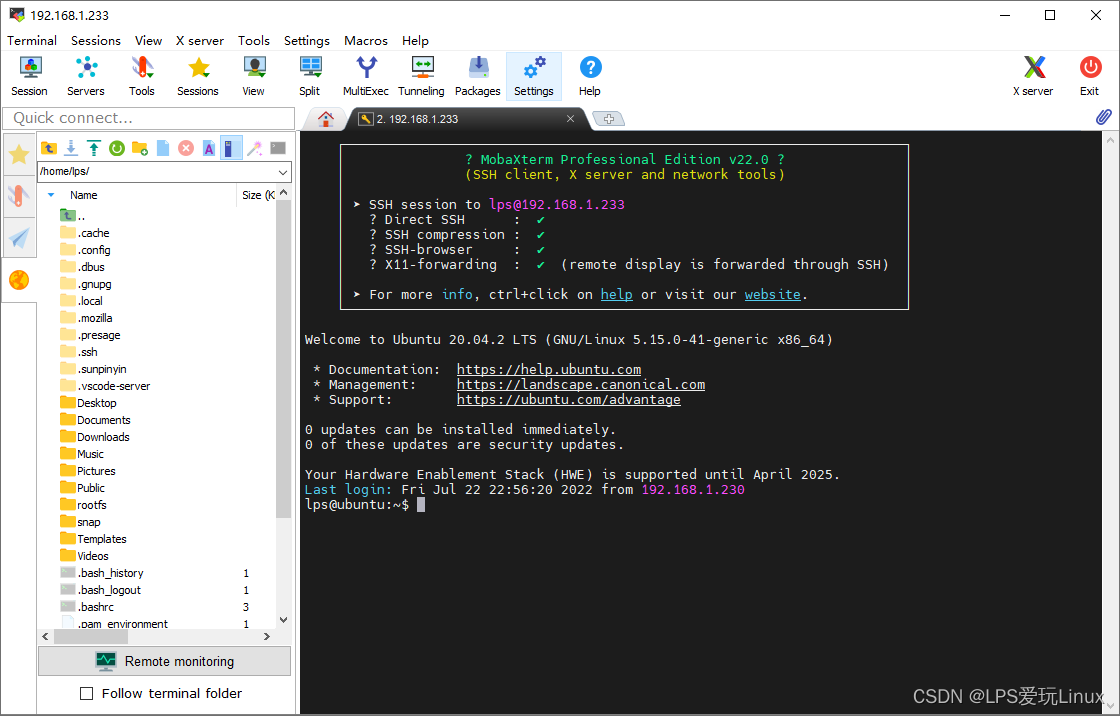This screenshot has width=1120, height=716.
Task: Open the View menu
Action: 149,41
